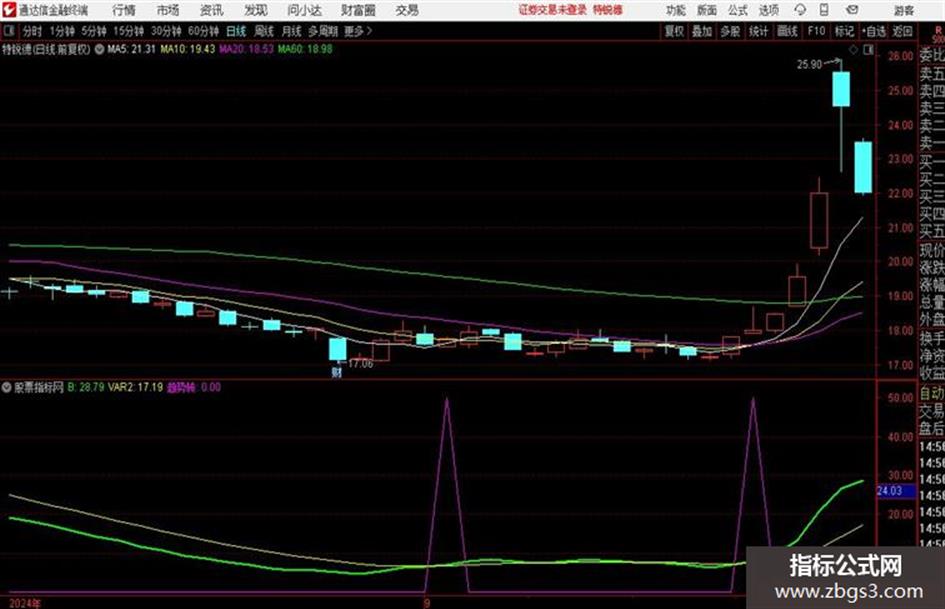Open the 发现 menu
Screen dimensions: 945x609
(256, 10)
